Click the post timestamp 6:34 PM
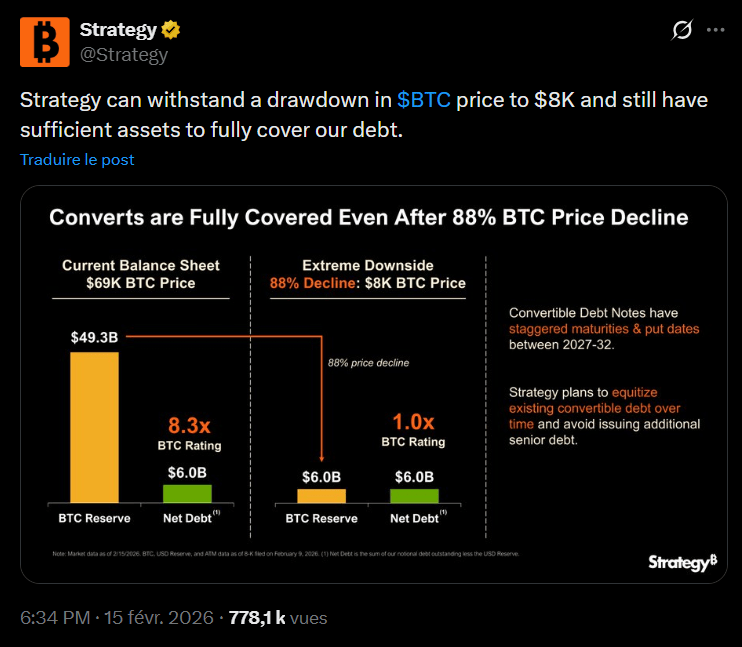The width and height of the screenshot is (742, 647). [55, 618]
